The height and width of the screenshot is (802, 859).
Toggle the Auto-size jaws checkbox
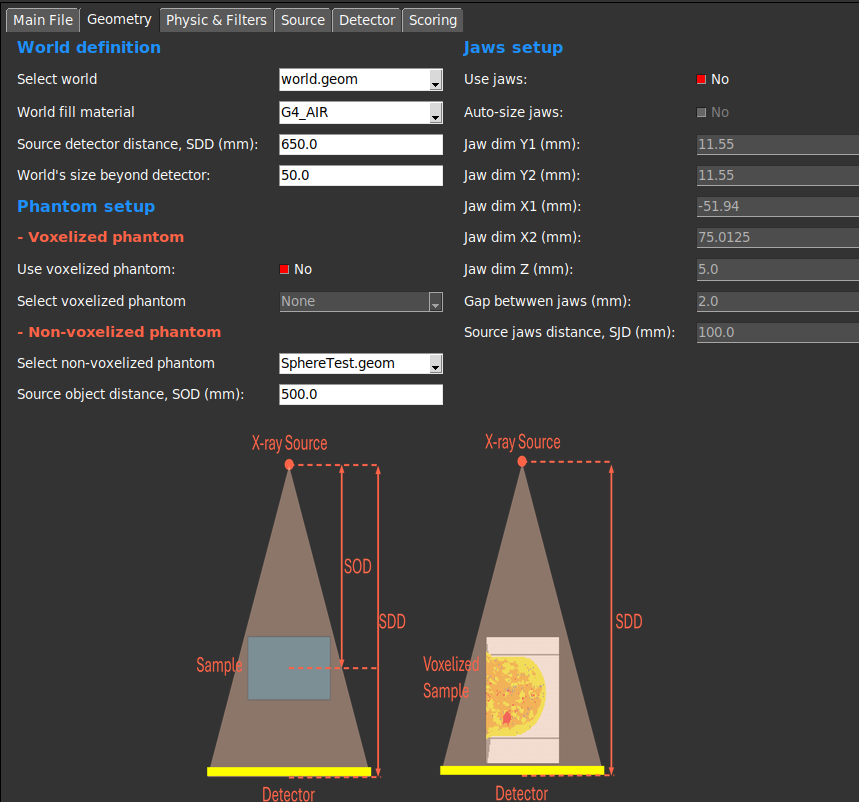click(x=702, y=113)
